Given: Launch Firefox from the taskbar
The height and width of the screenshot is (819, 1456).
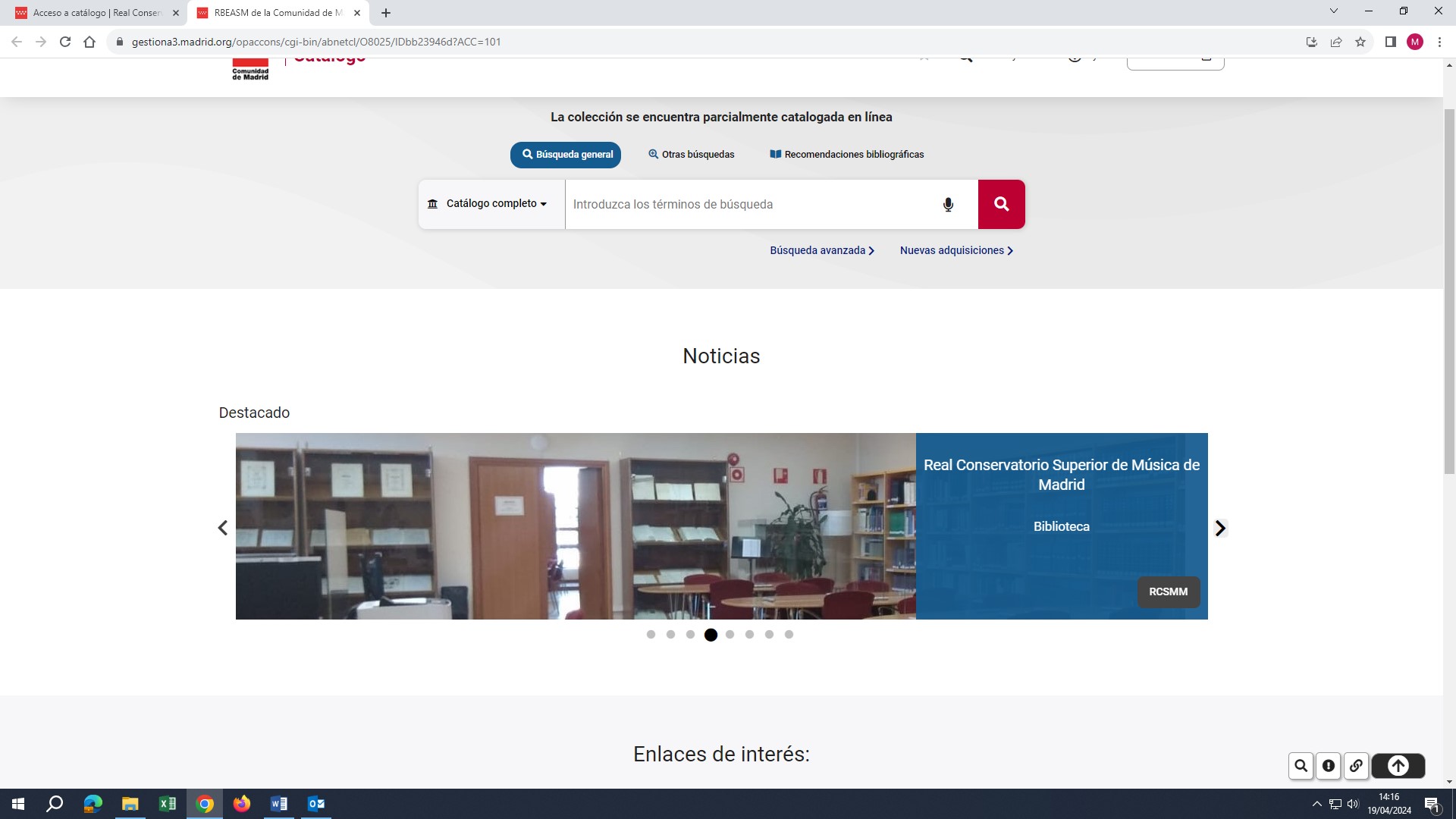Looking at the screenshot, I should 241,804.
